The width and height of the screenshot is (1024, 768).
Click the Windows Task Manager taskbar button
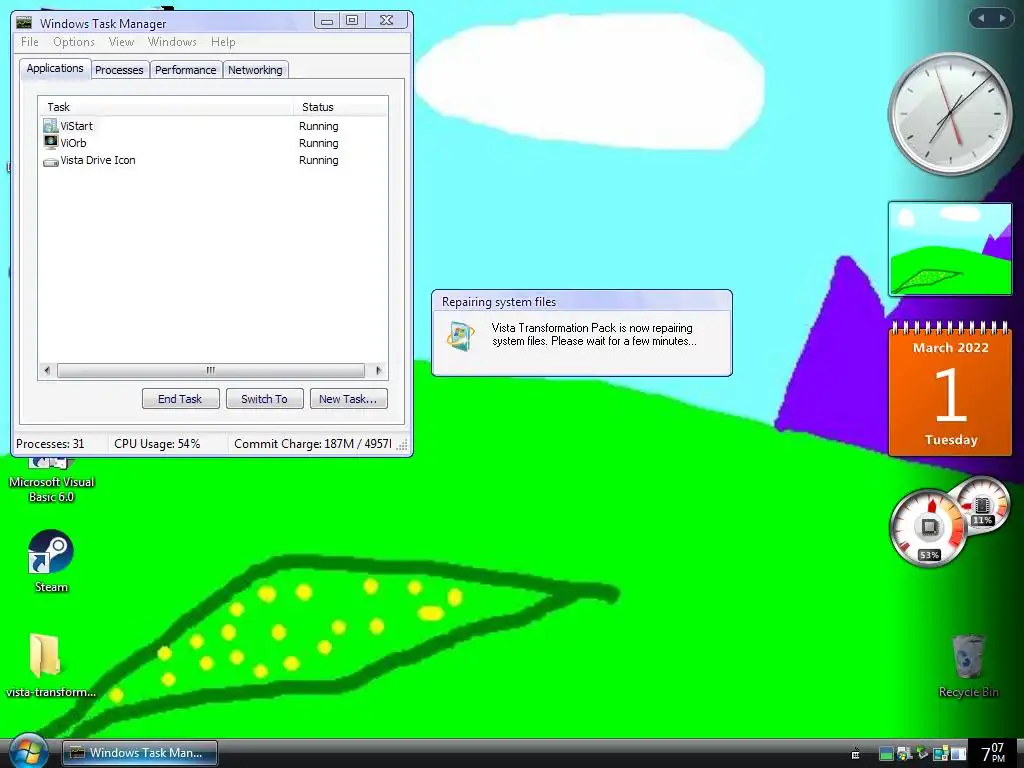[140, 752]
